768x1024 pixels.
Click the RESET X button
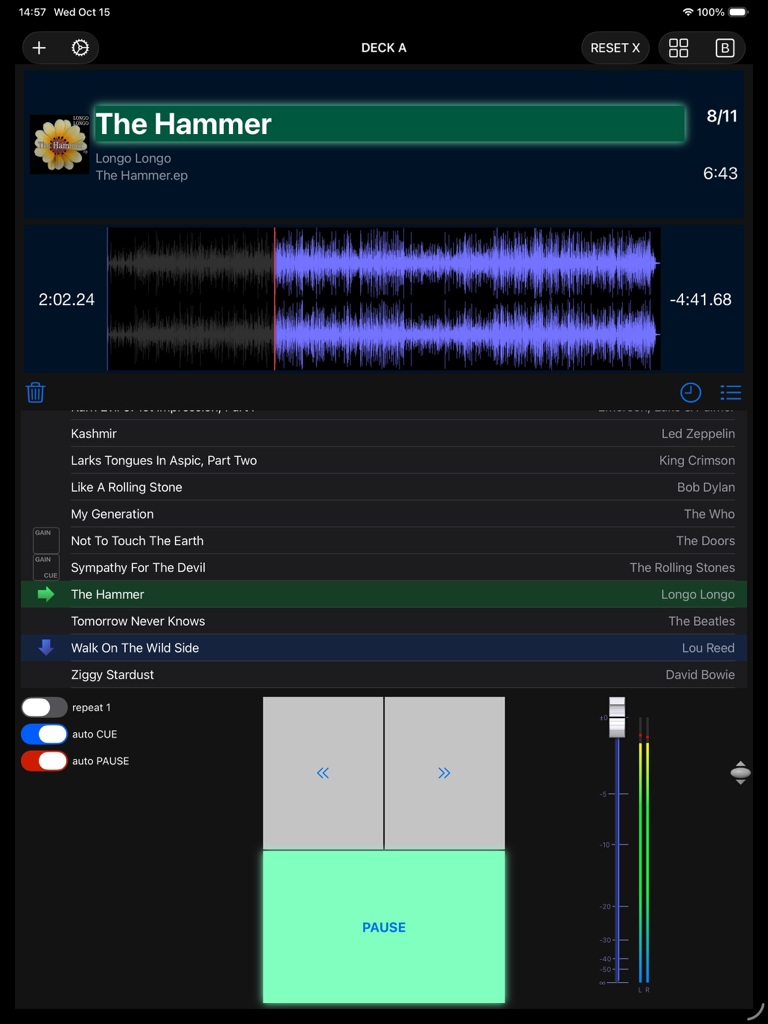[615, 48]
